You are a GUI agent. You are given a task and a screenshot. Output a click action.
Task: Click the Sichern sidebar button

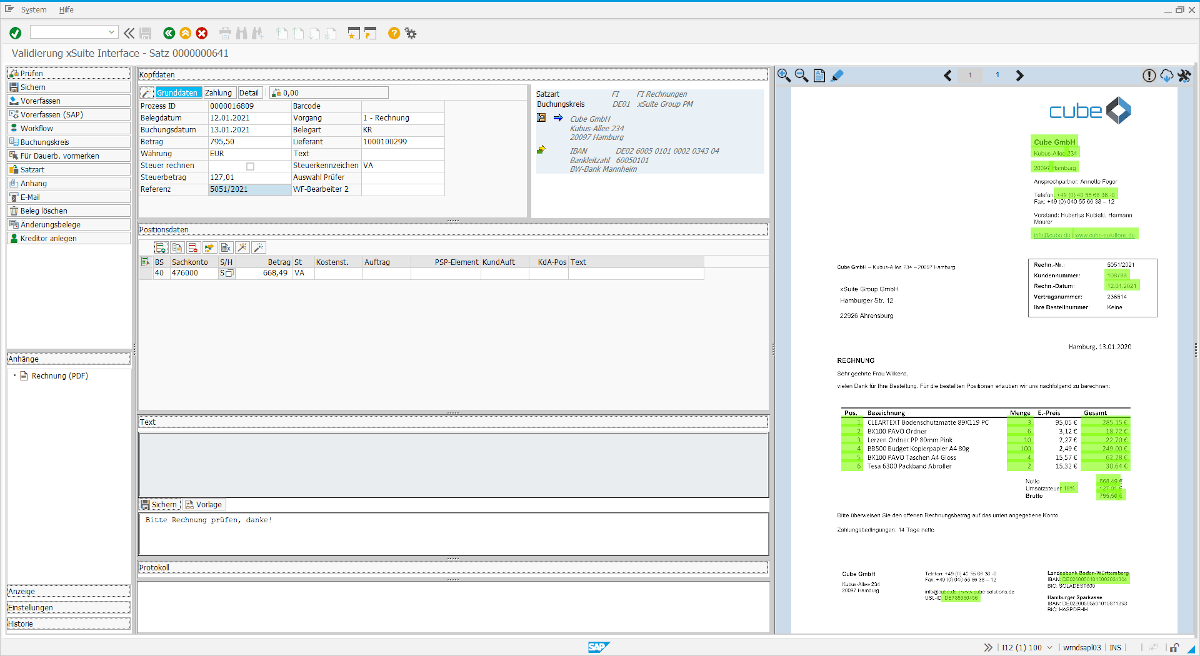[69, 87]
